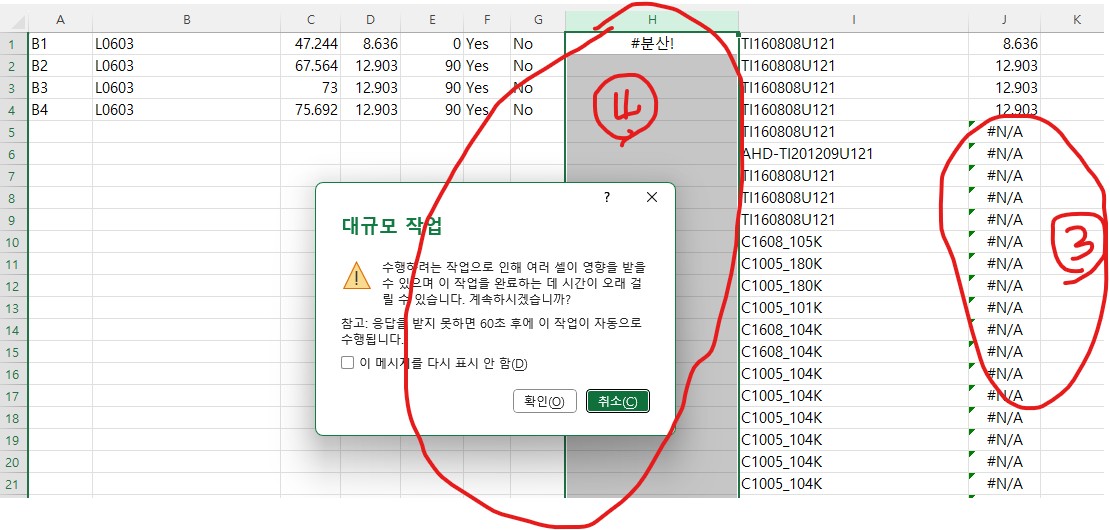
Task: Click the help question mark in the dialog
Action: click(606, 198)
